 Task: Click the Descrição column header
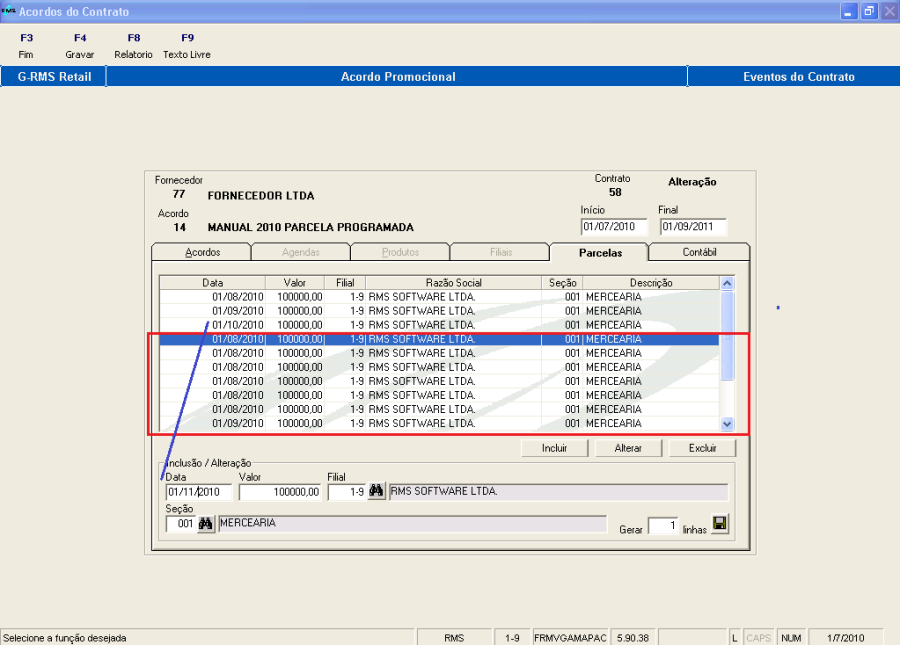click(651, 283)
